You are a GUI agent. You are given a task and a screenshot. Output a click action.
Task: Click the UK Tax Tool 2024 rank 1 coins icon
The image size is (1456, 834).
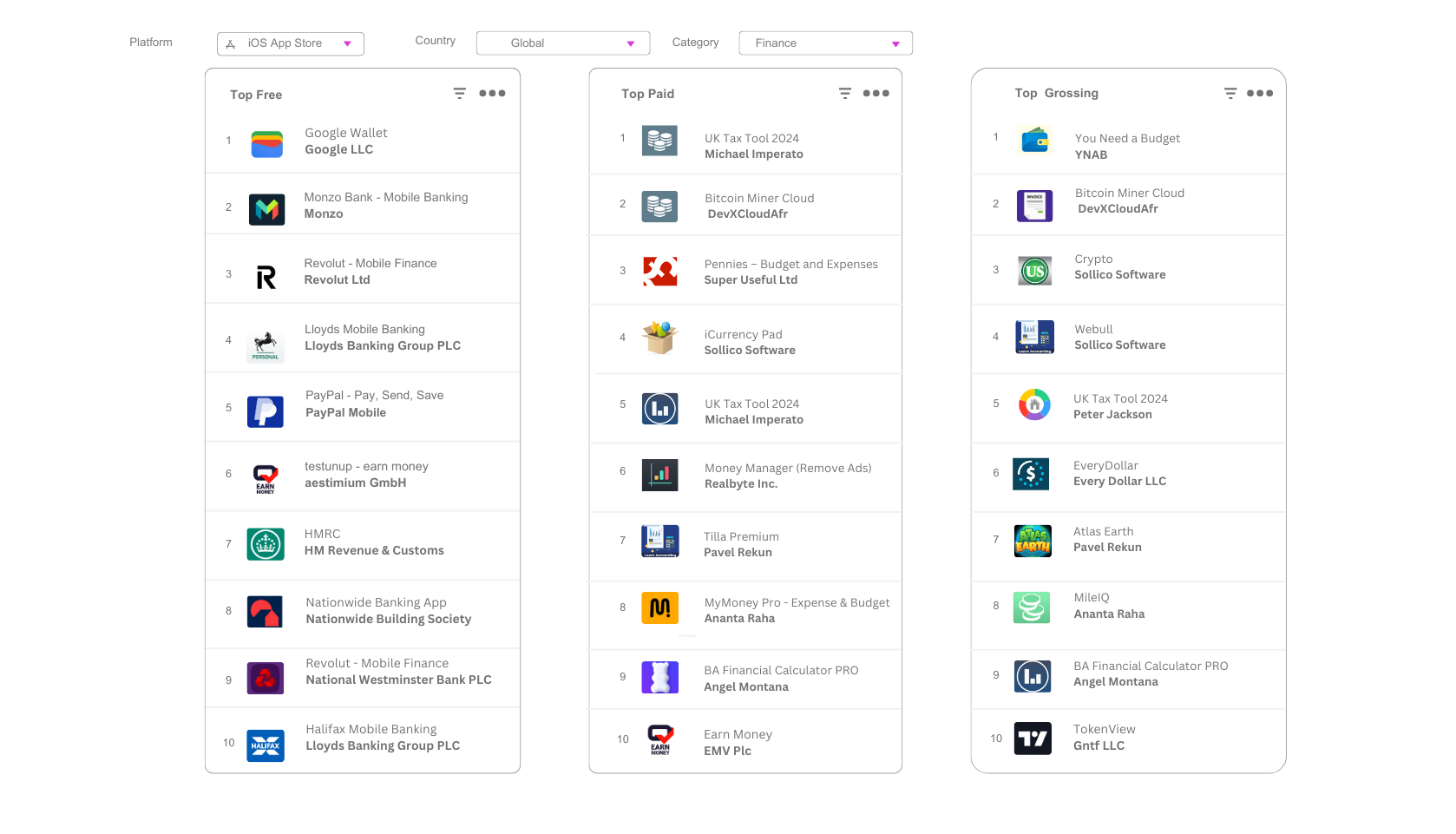tap(659, 141)
